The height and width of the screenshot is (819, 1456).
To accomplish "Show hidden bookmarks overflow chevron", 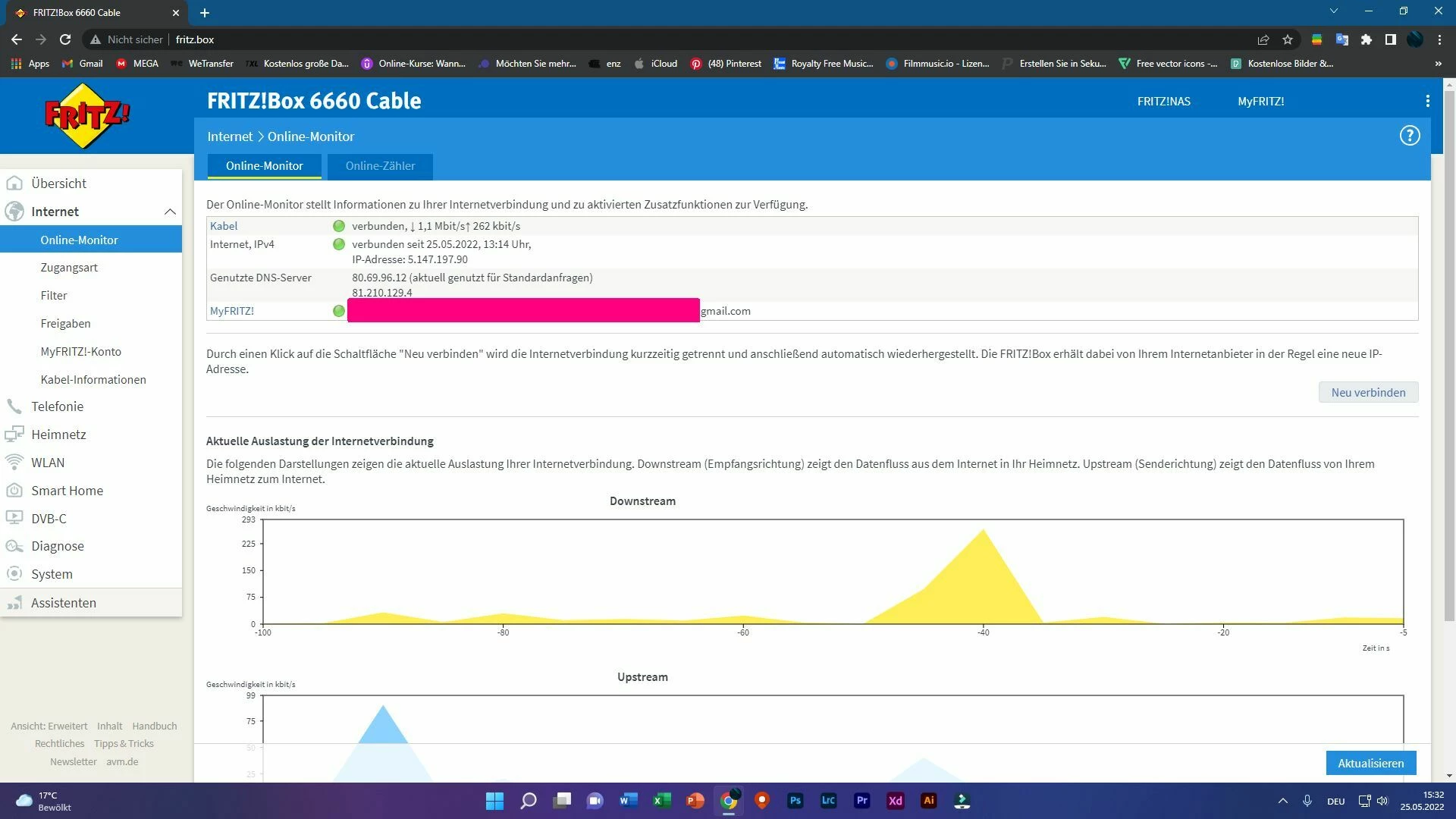I will (1438, 64).
